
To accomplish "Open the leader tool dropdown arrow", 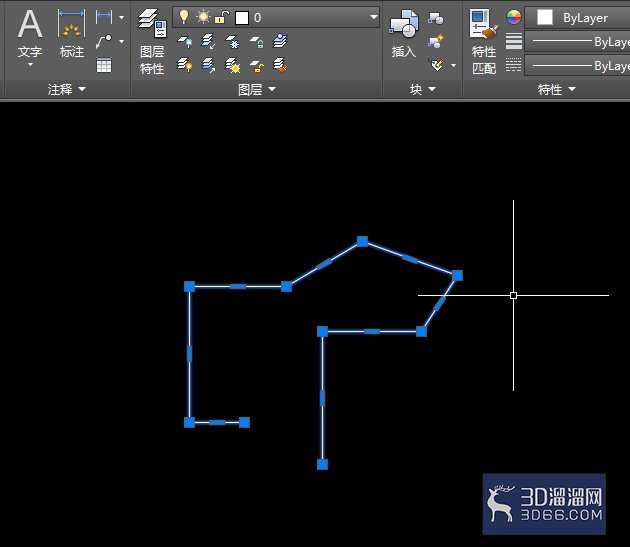I will coord(121,41).
